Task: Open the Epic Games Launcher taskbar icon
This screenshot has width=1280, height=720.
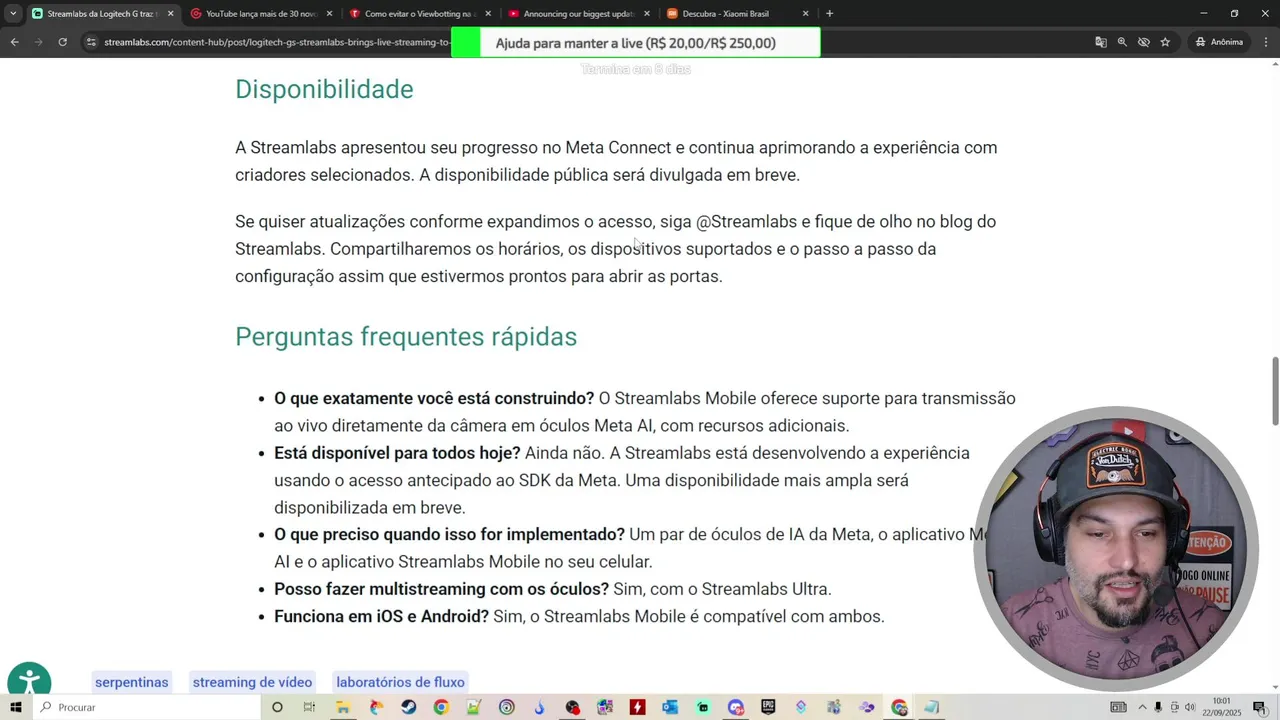Action: (x=768, y=707)
